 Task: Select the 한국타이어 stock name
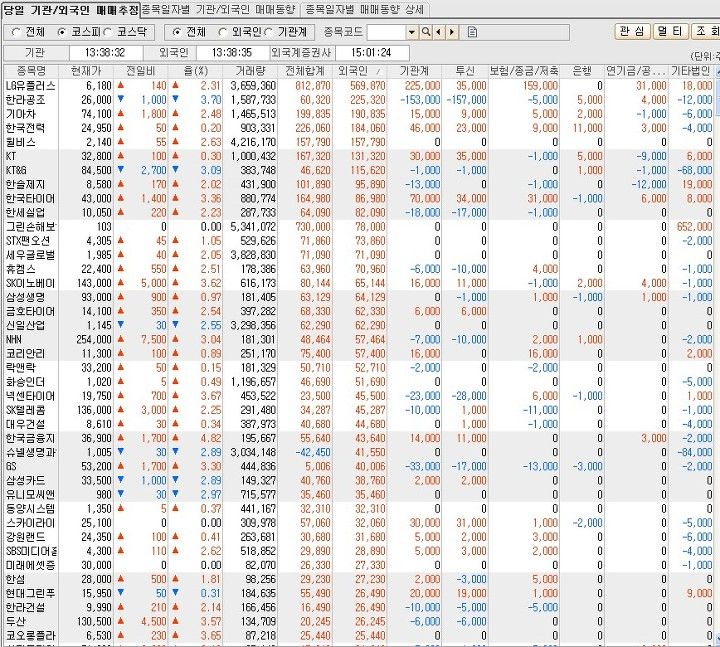point(30,198)
